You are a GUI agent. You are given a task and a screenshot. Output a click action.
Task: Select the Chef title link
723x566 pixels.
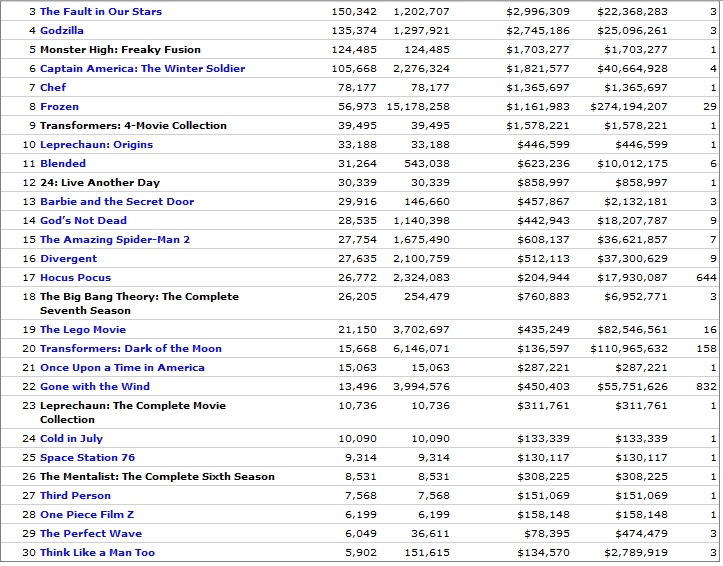click(x=53, y=88)
